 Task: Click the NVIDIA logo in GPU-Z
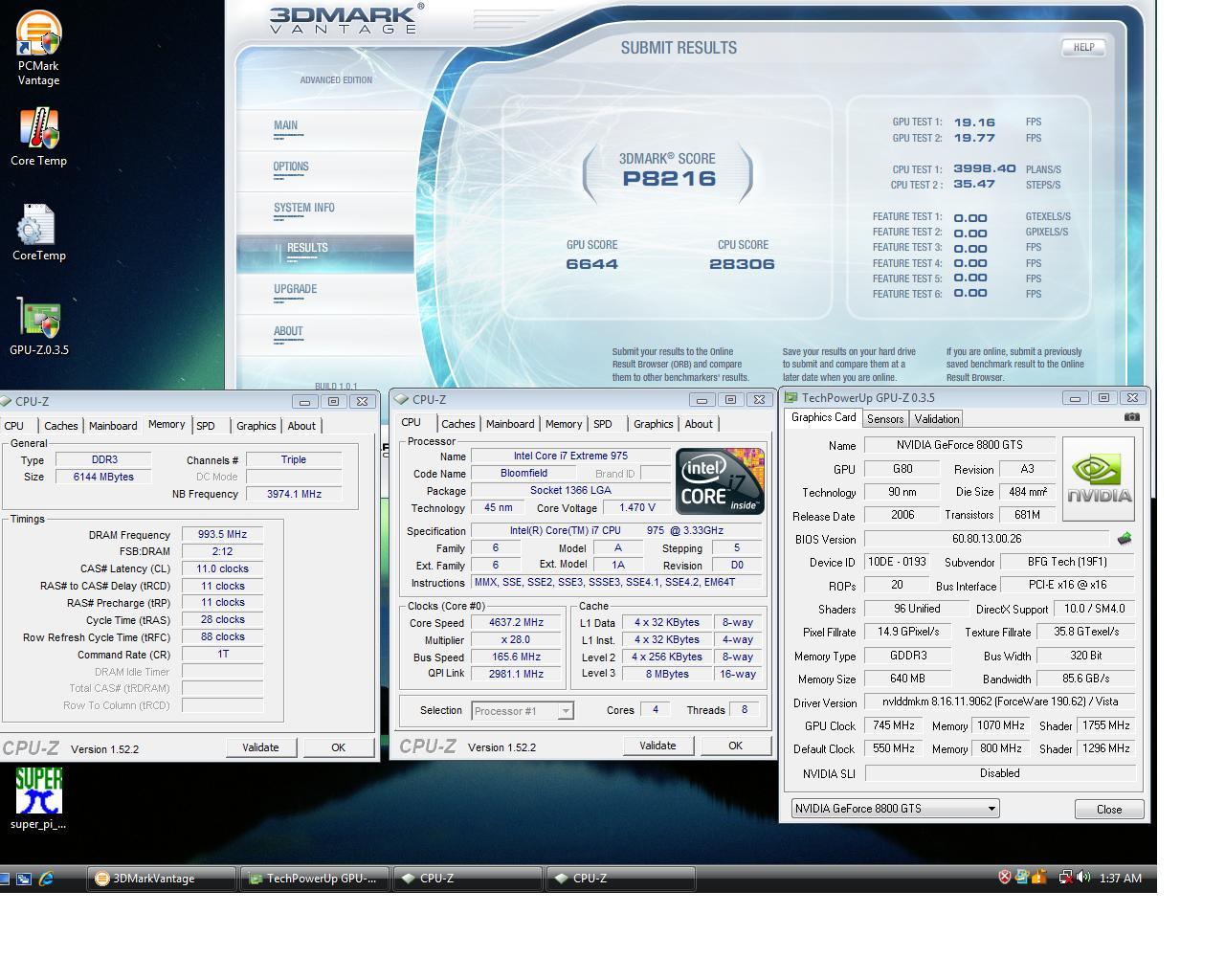pos(1098,479)
